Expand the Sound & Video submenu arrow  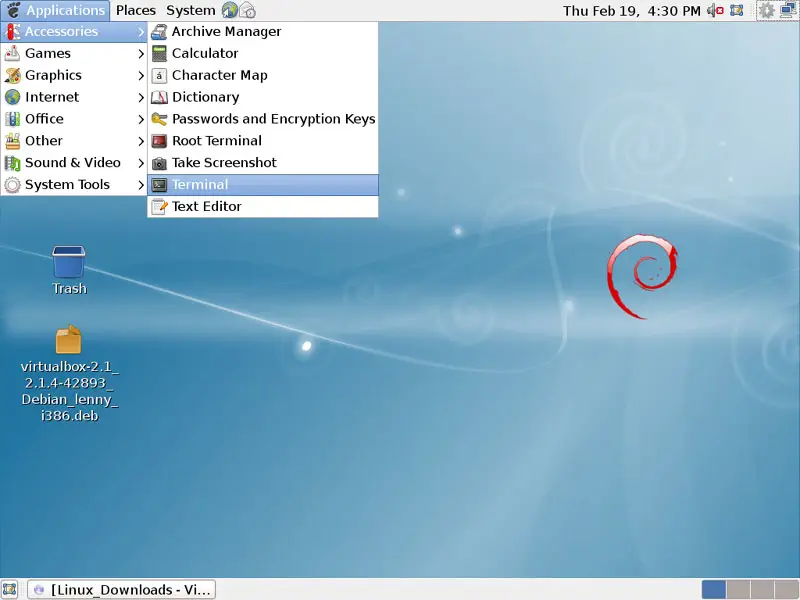click(x=141, y=163)
